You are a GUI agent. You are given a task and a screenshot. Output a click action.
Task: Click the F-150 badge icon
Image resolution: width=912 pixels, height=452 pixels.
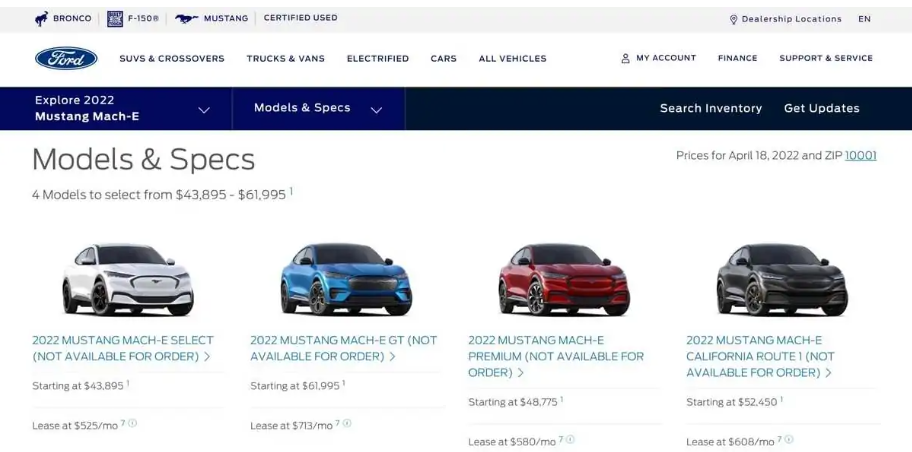tap(115, 19)
